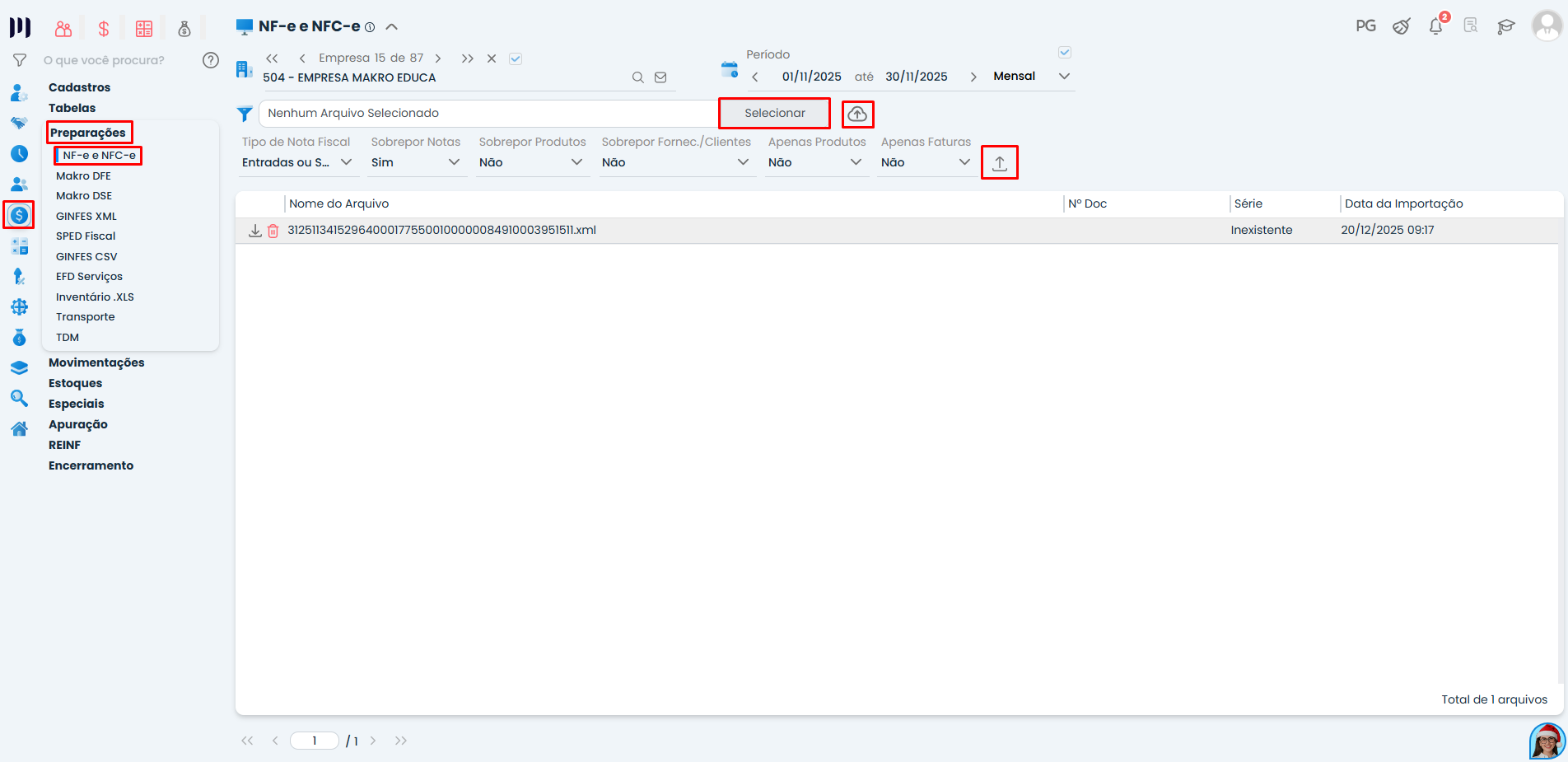Click the import upload arrow icon

coord(999,163)
